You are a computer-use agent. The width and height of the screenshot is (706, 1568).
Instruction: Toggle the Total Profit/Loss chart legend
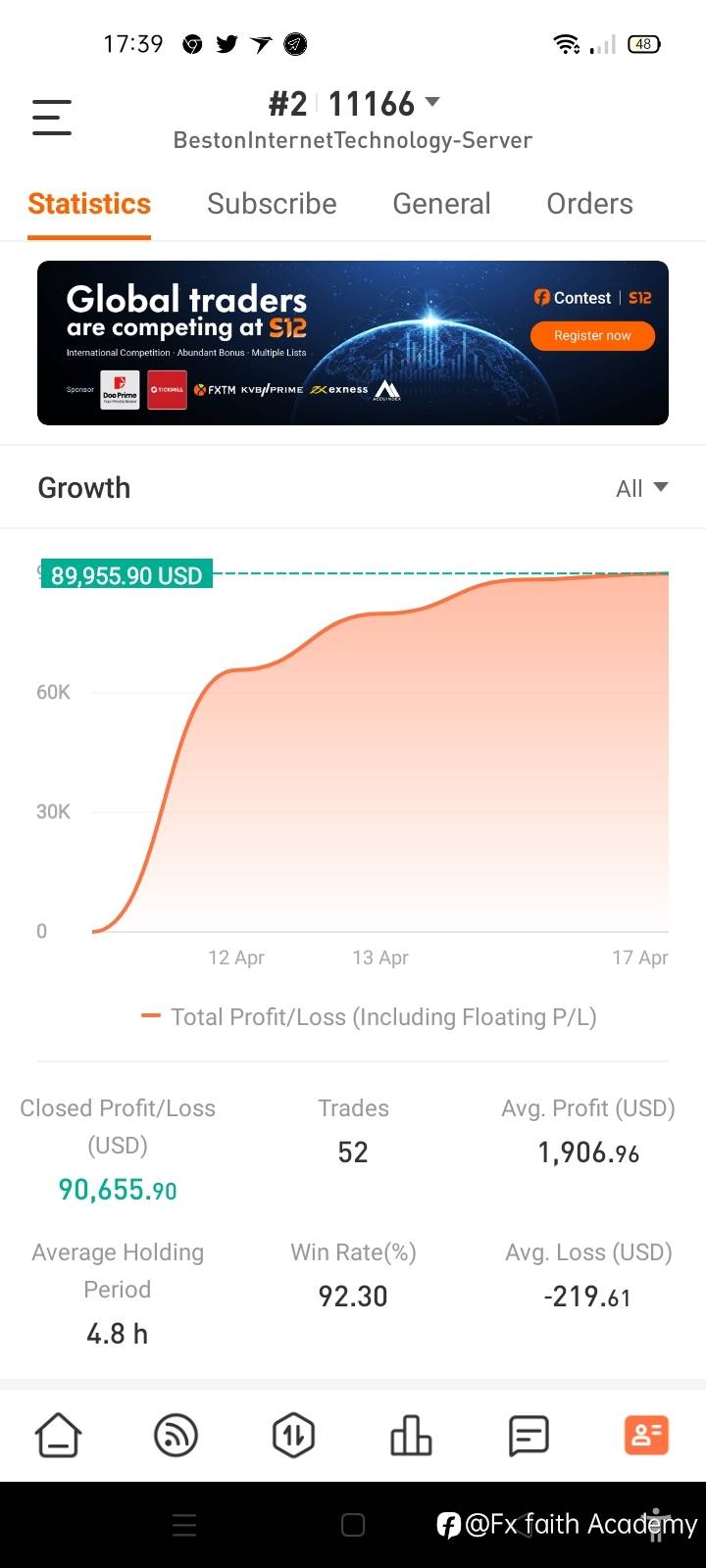coord(369,1017)
